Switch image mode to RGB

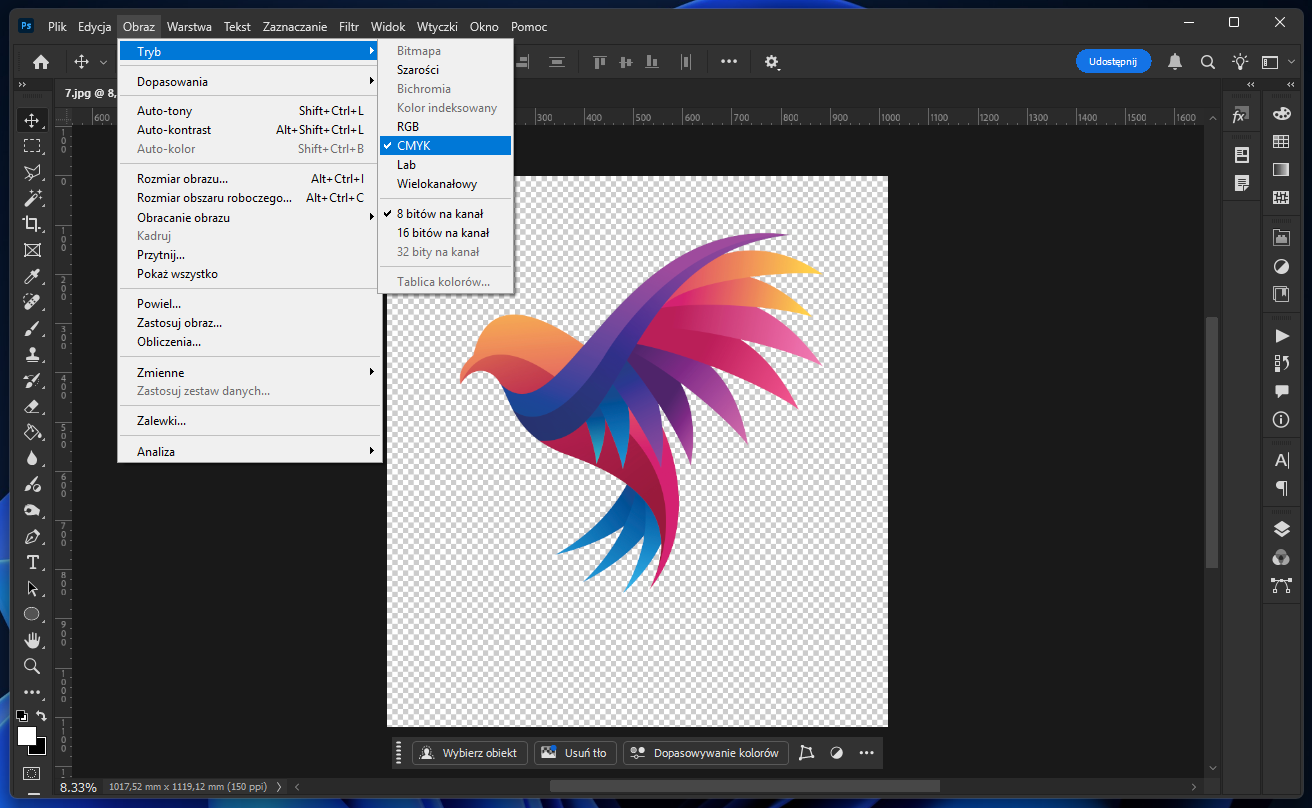click(408, 127)
